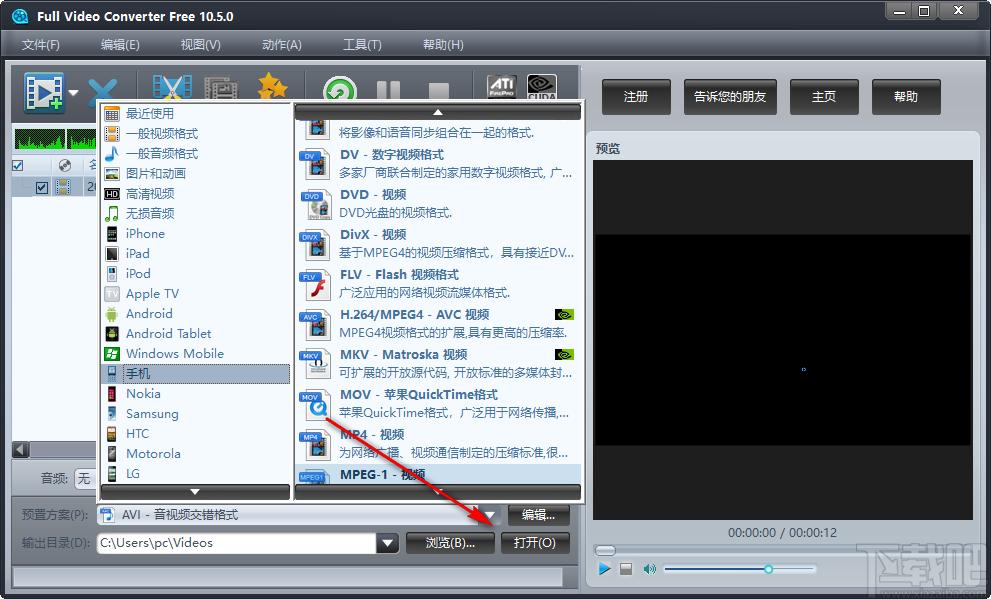Choose DV - 数字视频格式 format

[x=438, y=164]
